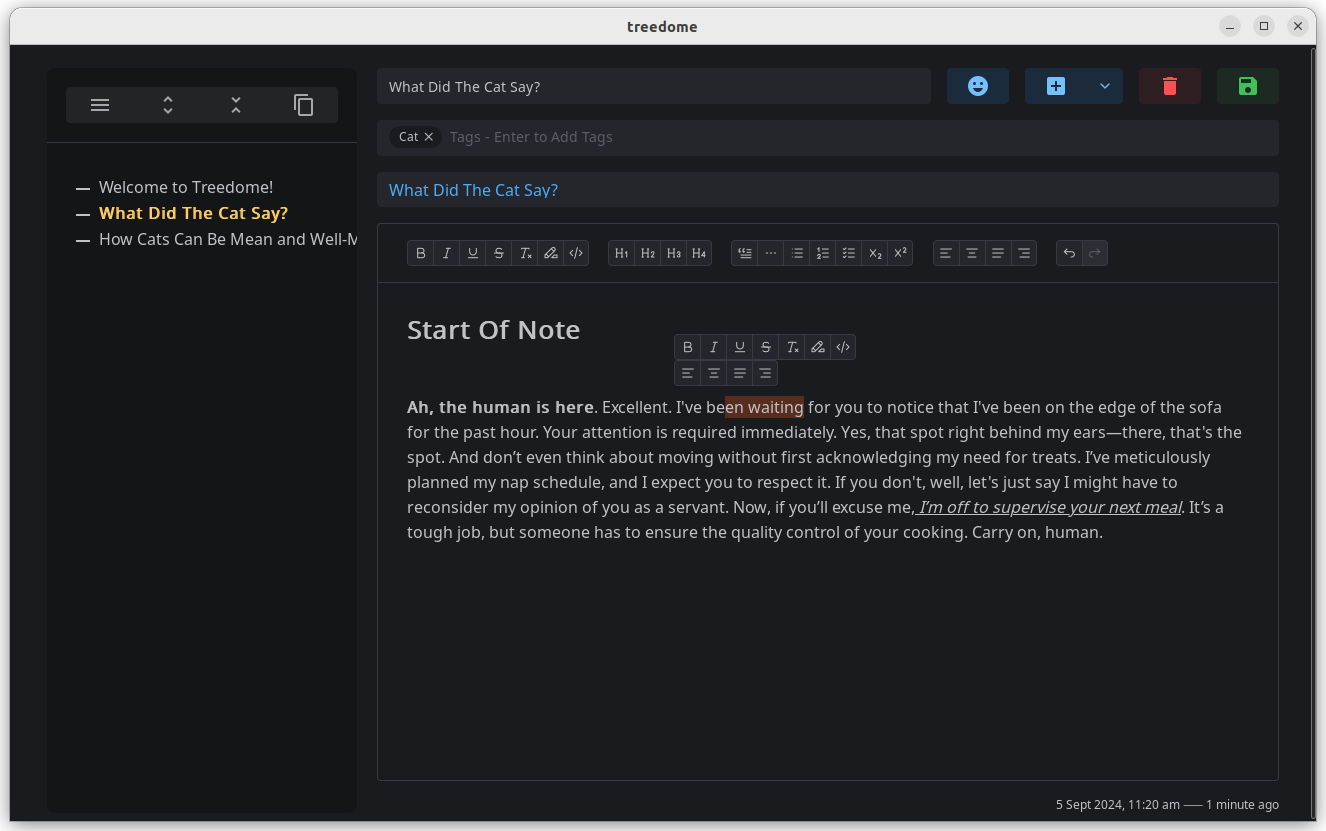Toggle bold formatting in the editor toolbar

[x=421, y=252]
